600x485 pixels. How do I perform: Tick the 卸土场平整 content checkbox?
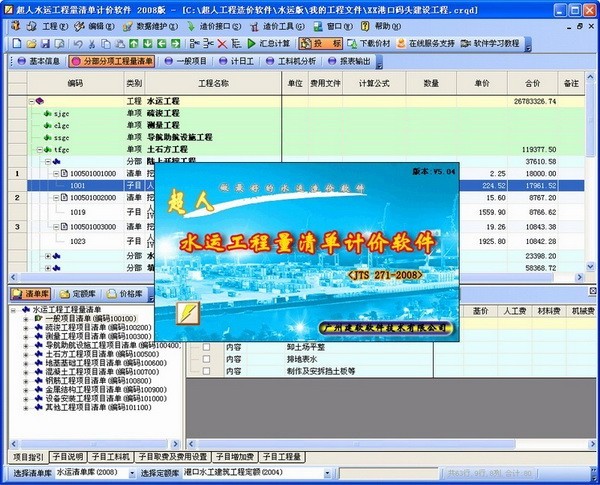pyautogui.click(x=206, y=347)
